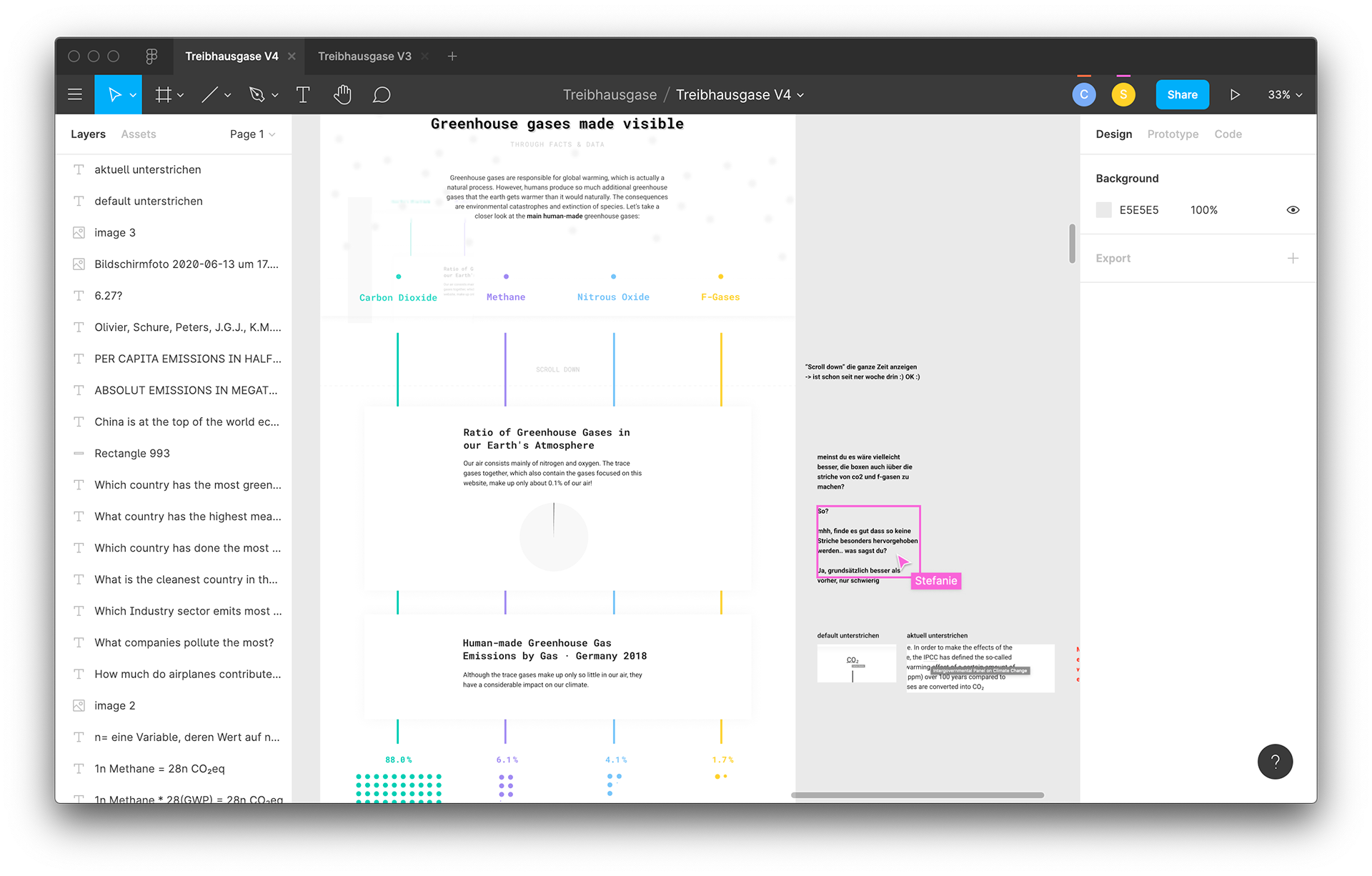The width and height of the screenshot is (1372, 876).
Task: Click the Figma home icon
Action: 151,56
